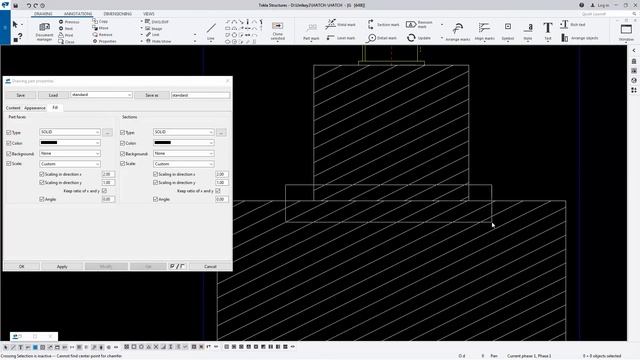Open Sections Color dropdown
640x360 pixels.
click(184, 143)
